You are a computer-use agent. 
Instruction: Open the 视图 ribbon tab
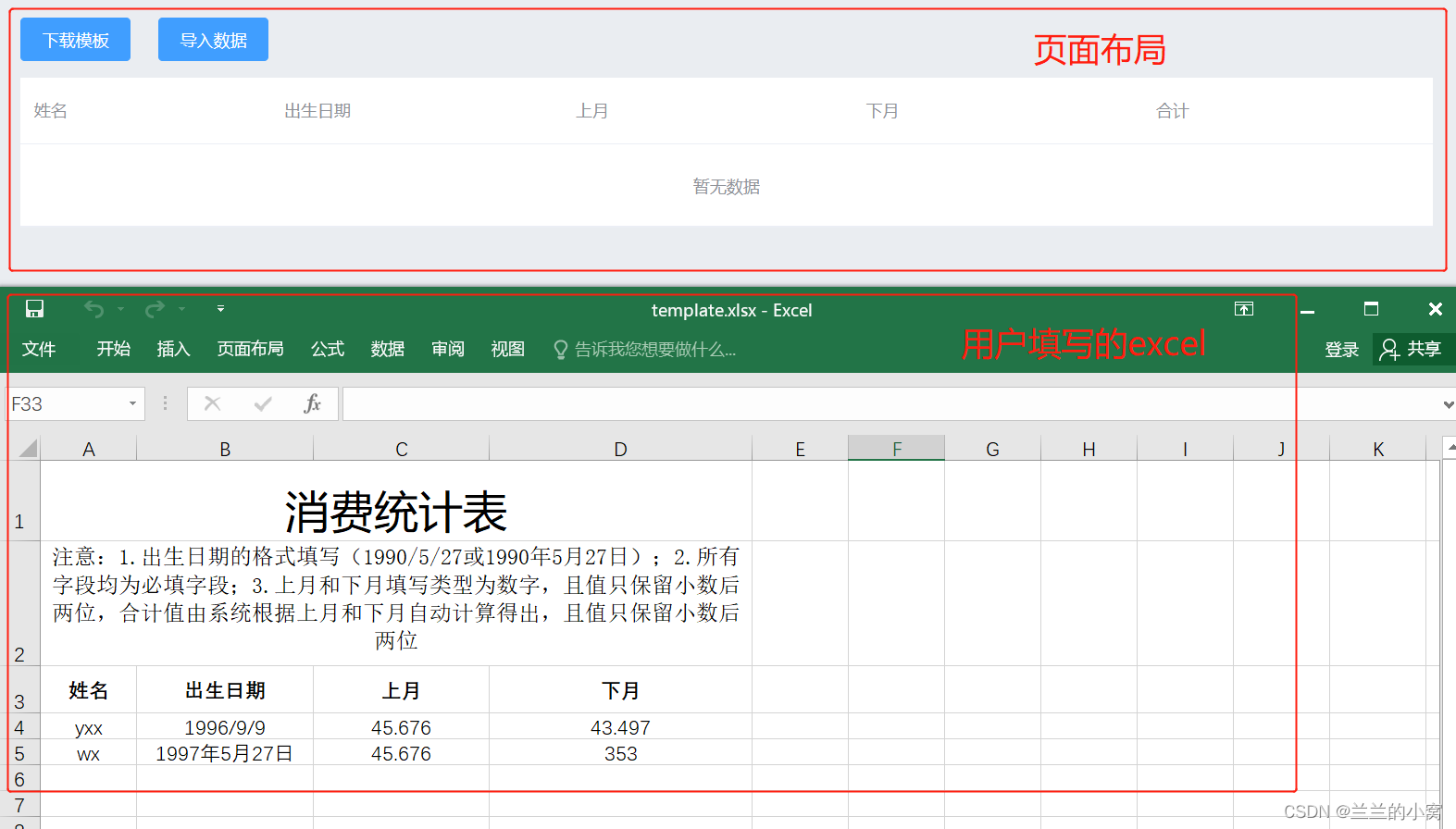pyautogui.click(x=507, y=349)
